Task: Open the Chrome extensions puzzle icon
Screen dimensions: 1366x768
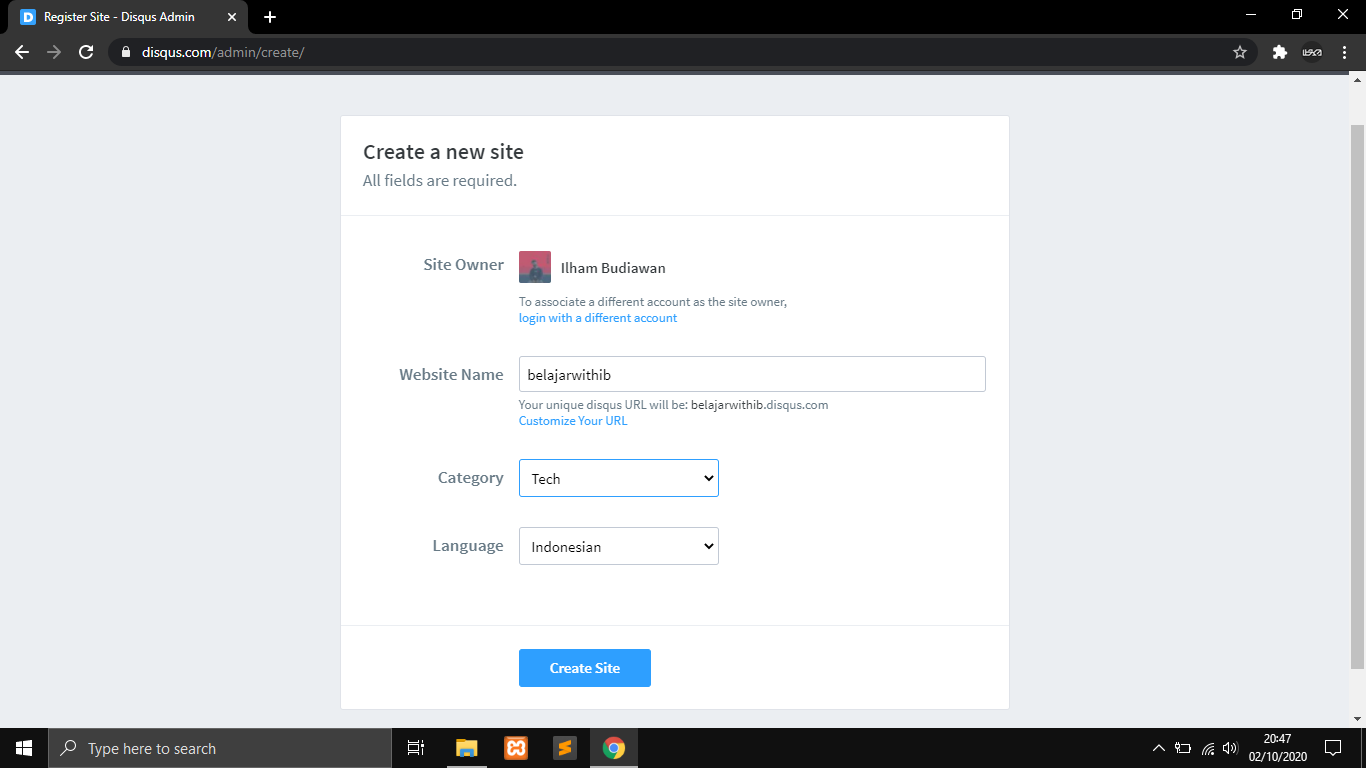Action: (x=1279, y=52)
